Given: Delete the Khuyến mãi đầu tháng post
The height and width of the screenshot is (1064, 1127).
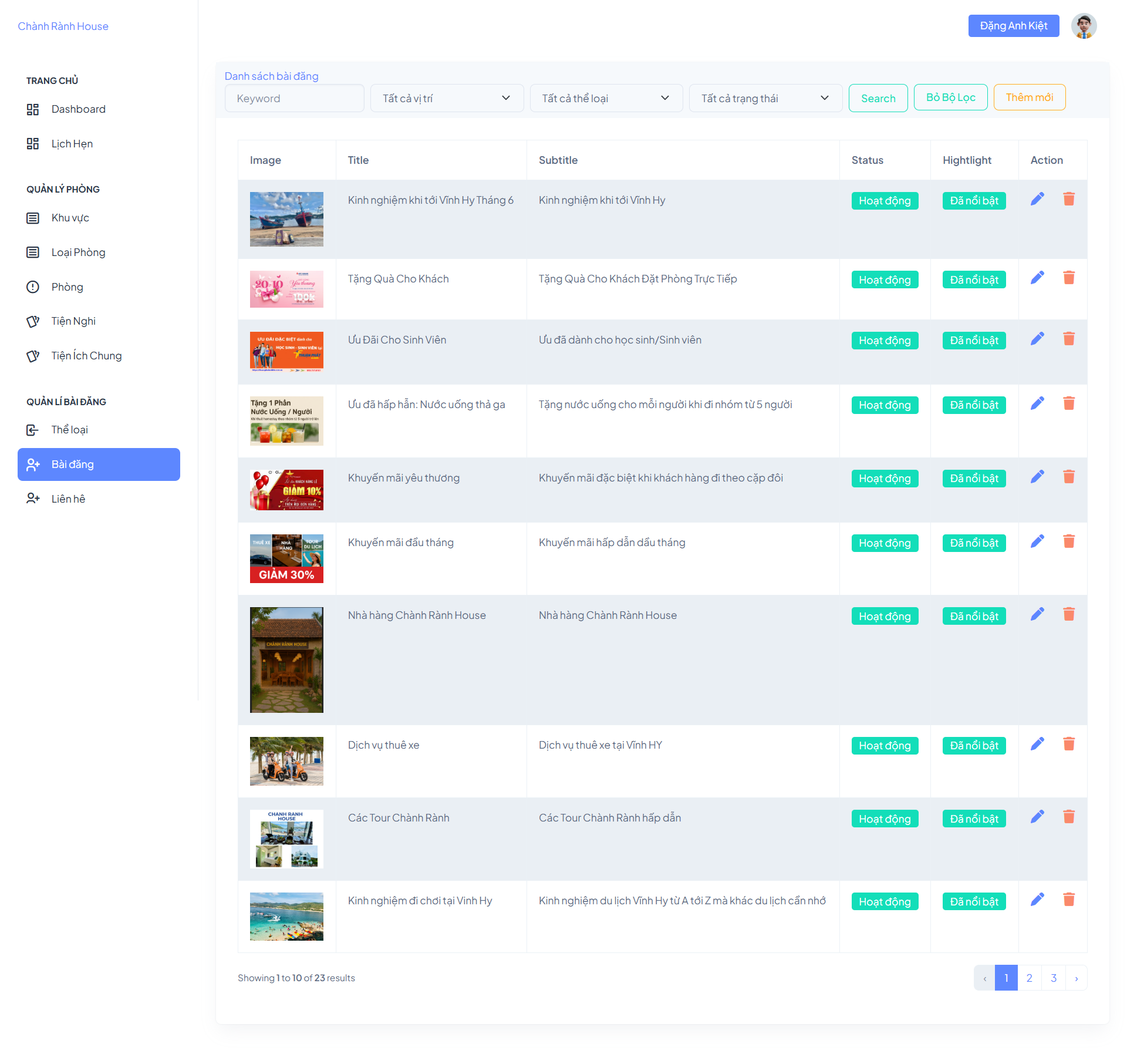Looking at the screenshot, I should click(x=1069, y=541).
